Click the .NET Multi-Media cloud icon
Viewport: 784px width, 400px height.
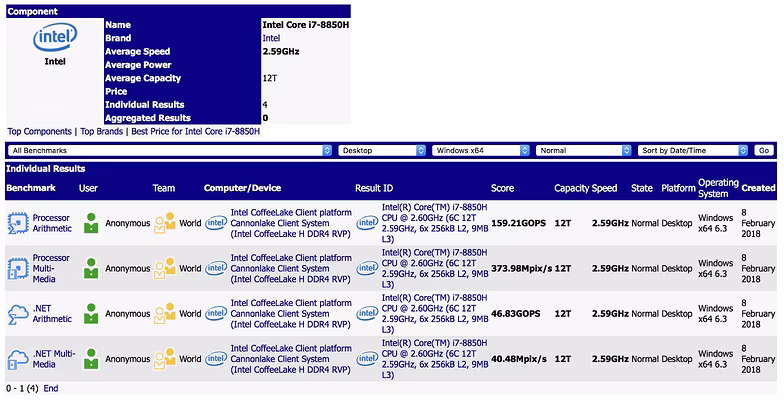(x=18, y=359)
